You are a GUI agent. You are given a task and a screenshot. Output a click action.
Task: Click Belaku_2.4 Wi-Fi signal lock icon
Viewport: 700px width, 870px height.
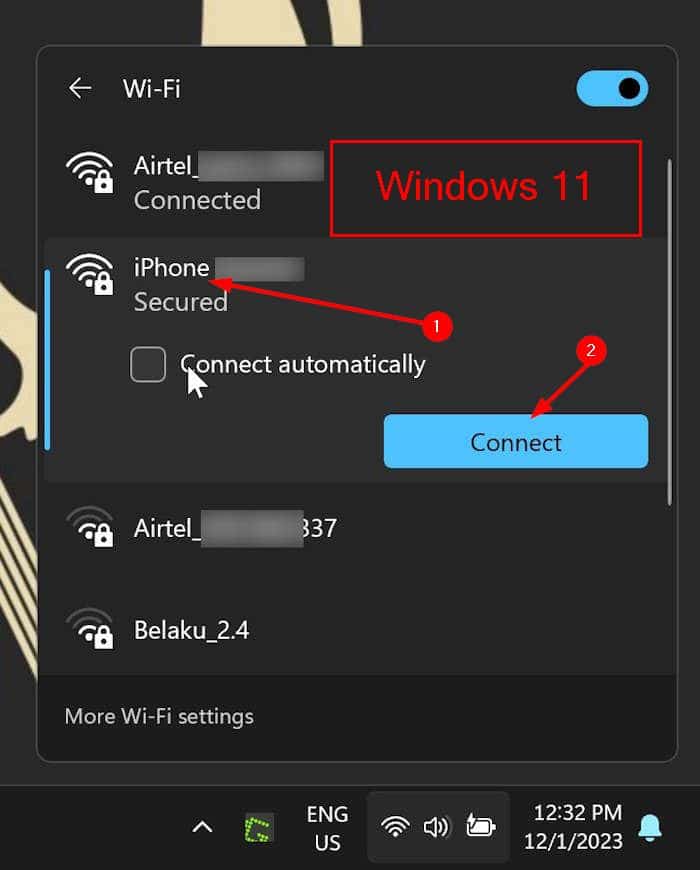(90, 629)
